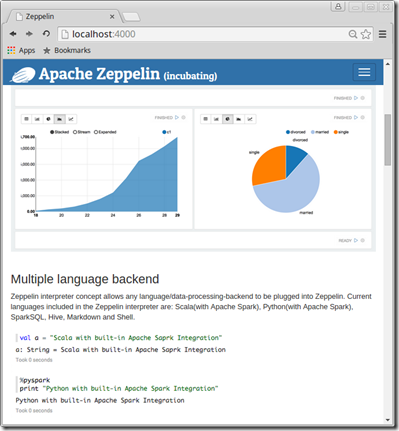399x431 pixels.
Task: Select bar chart view in left chart paragraph
Action: coord(37,119)
